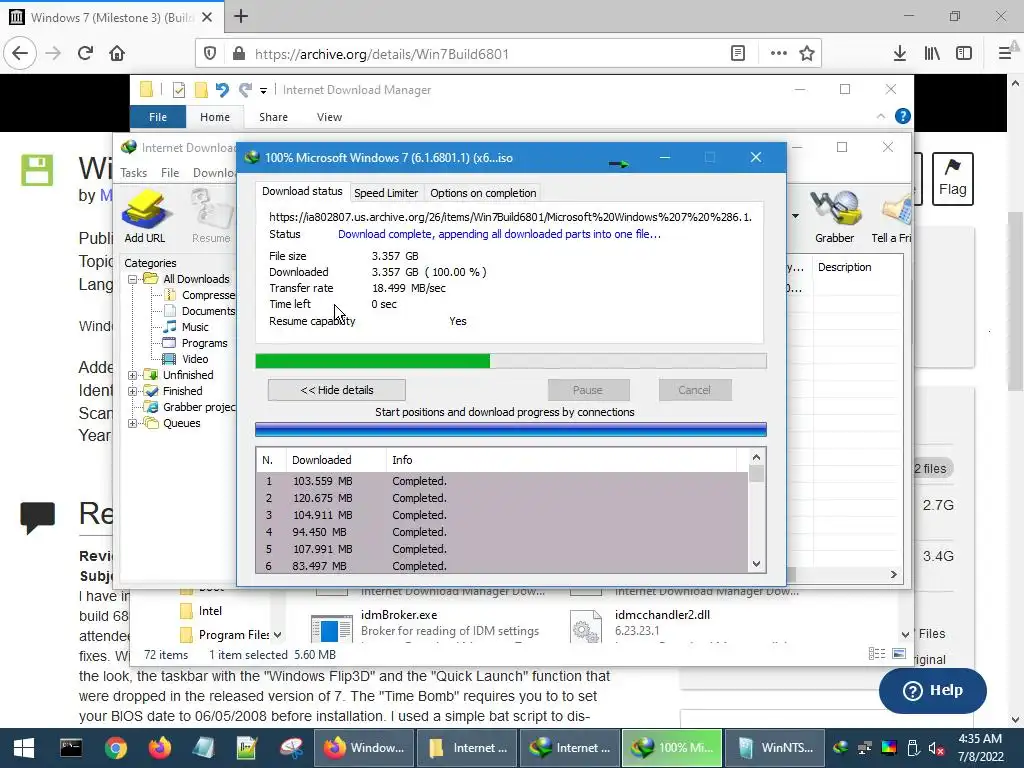Click Explorer redo arrow in quick access
Screen dimensions: 1024x768
[x=245, y=89]
